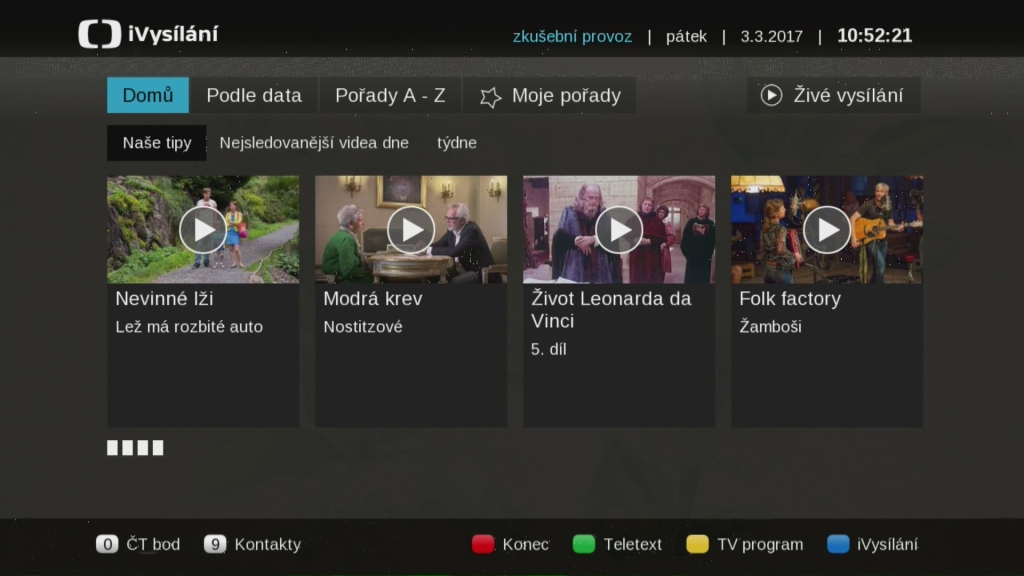This screenshot has height=576, width=1024.
Task: Select the týdne most-watched filter
Action: click(x=457, y=143)
